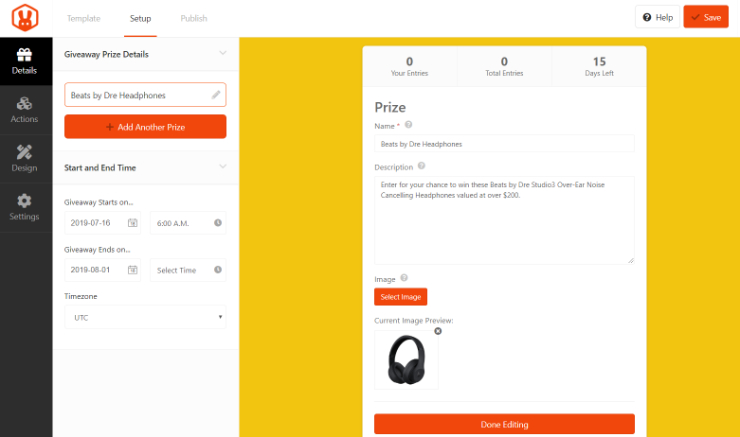The height and width of the screenshot is (437, 740).
Task: Open clock picker for start time
Action: pos(218,223)
